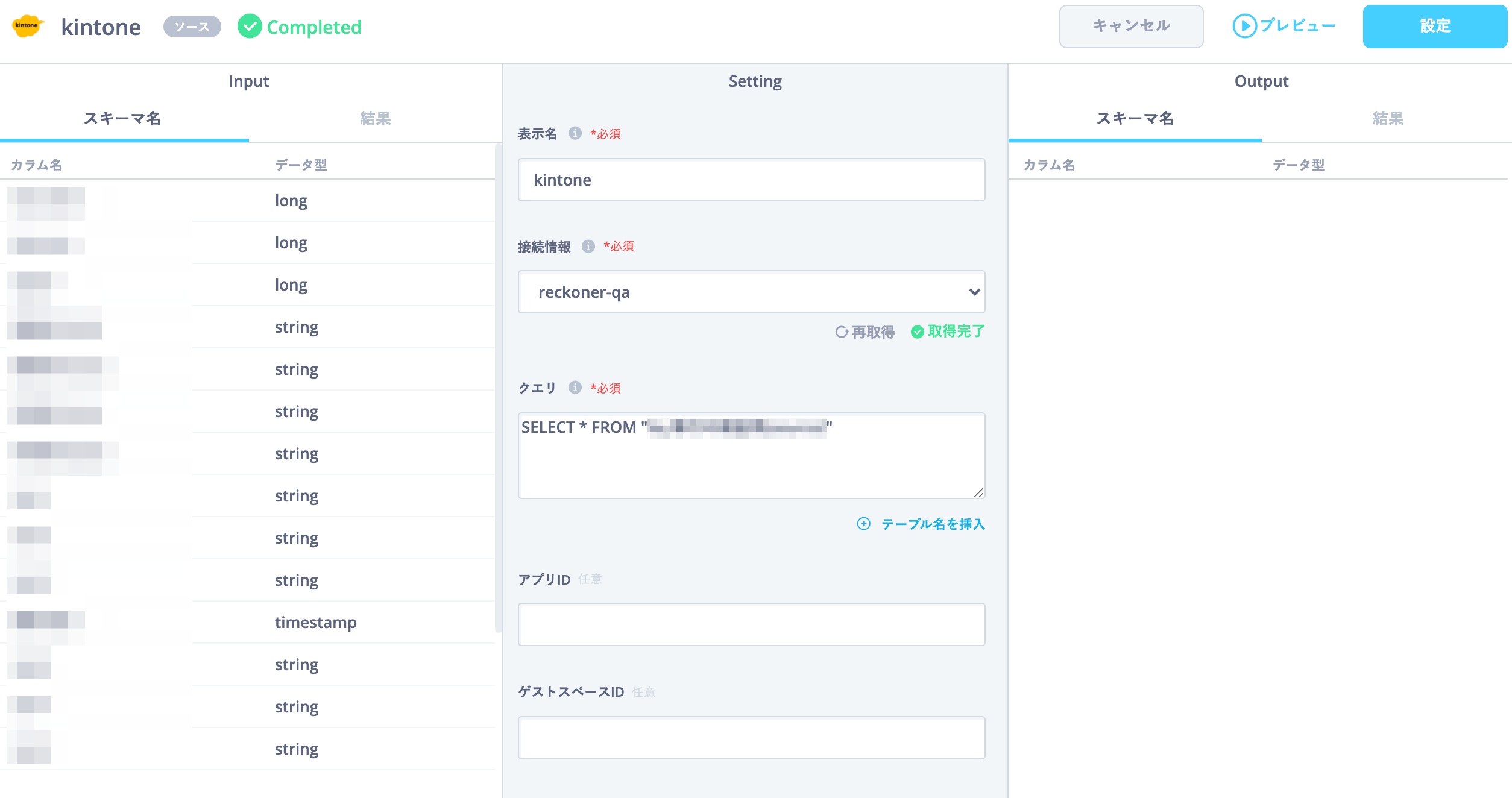This screenshot has width=1512, height=798.
Task: Click Output データ型 column header
Action: [x=1299, y=165]
